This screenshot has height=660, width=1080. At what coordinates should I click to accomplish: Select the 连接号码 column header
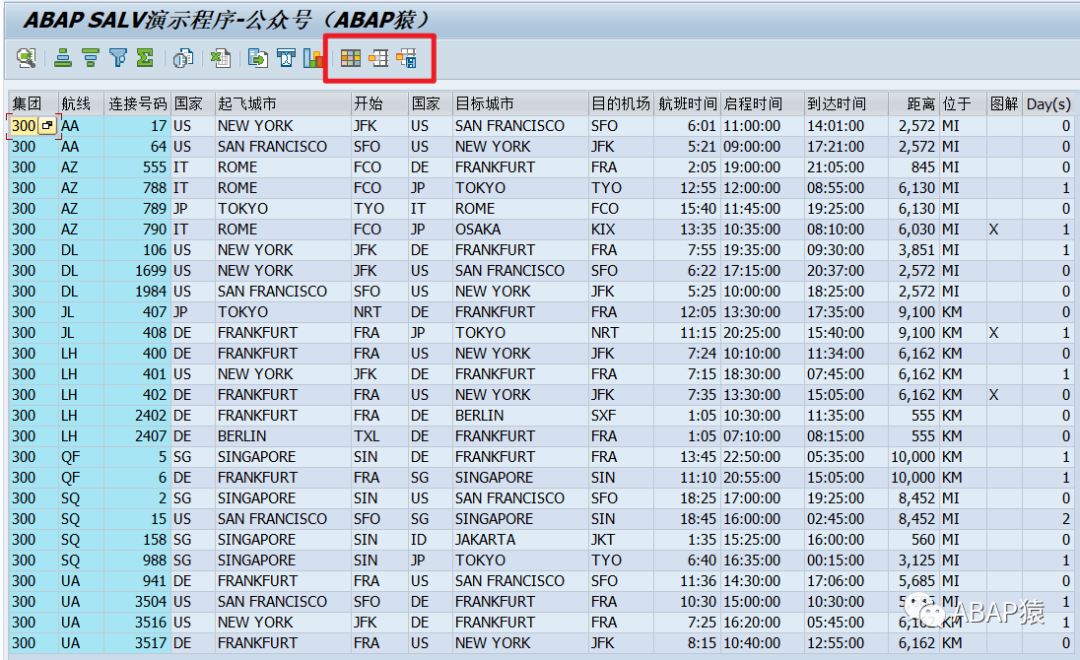137,103
